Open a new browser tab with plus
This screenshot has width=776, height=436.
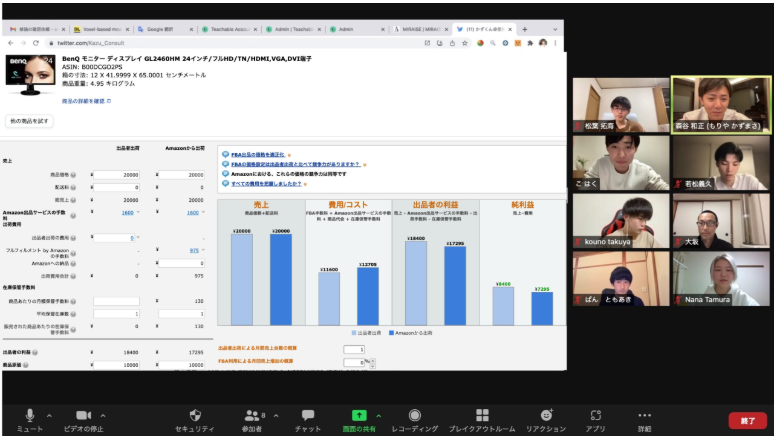[525, 29]
